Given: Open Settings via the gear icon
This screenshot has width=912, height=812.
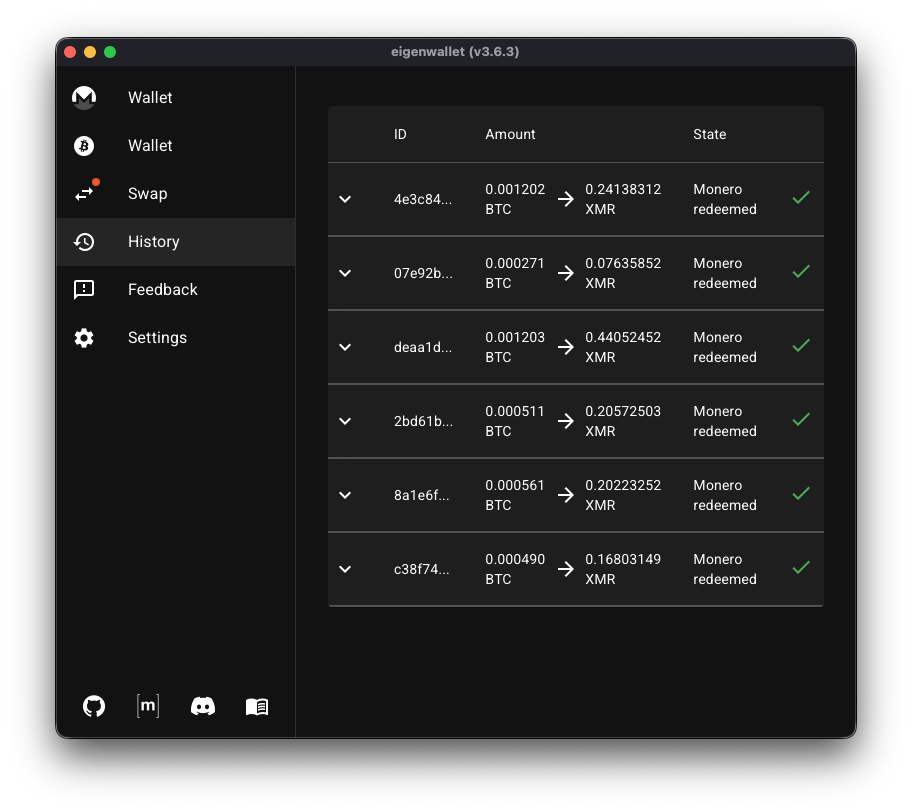Looking at the screenshot, I should tap(83, 337).
